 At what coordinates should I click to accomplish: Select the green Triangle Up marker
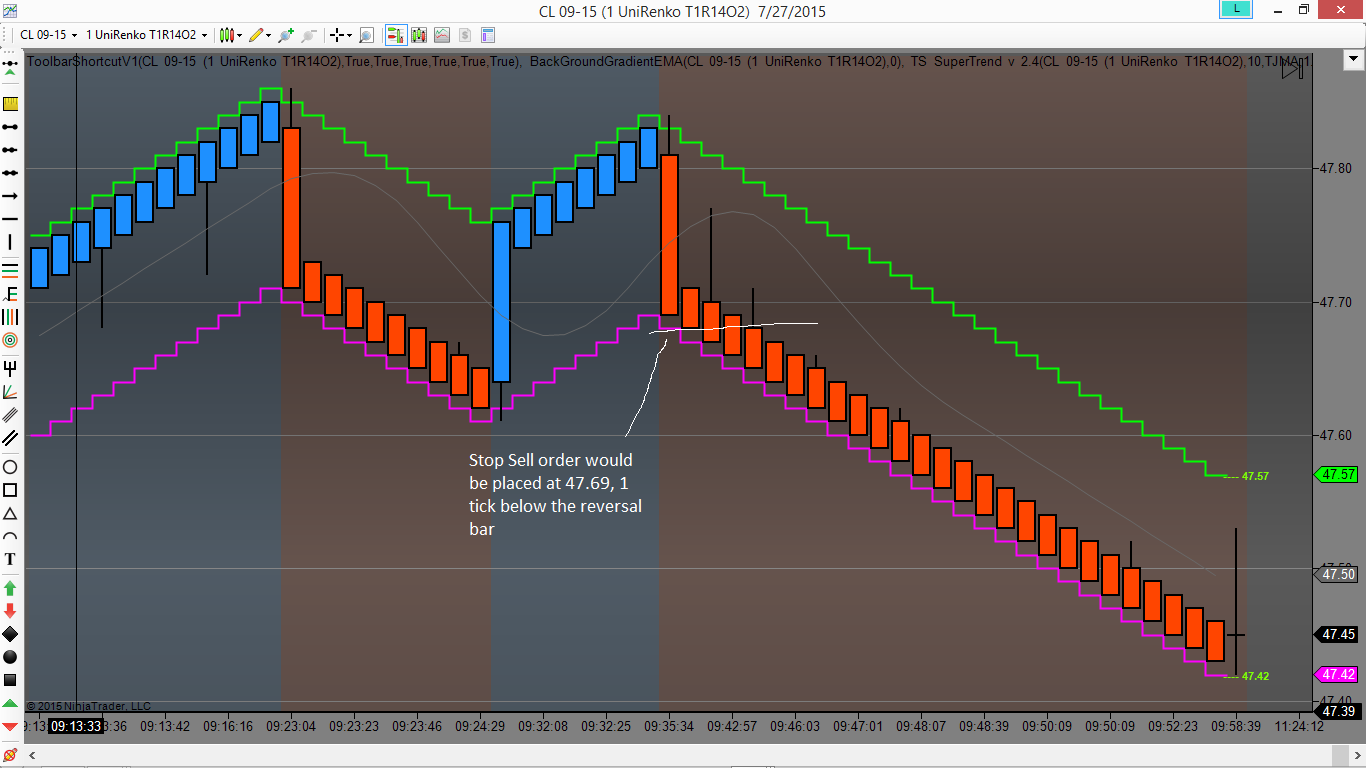click(10, 703)
